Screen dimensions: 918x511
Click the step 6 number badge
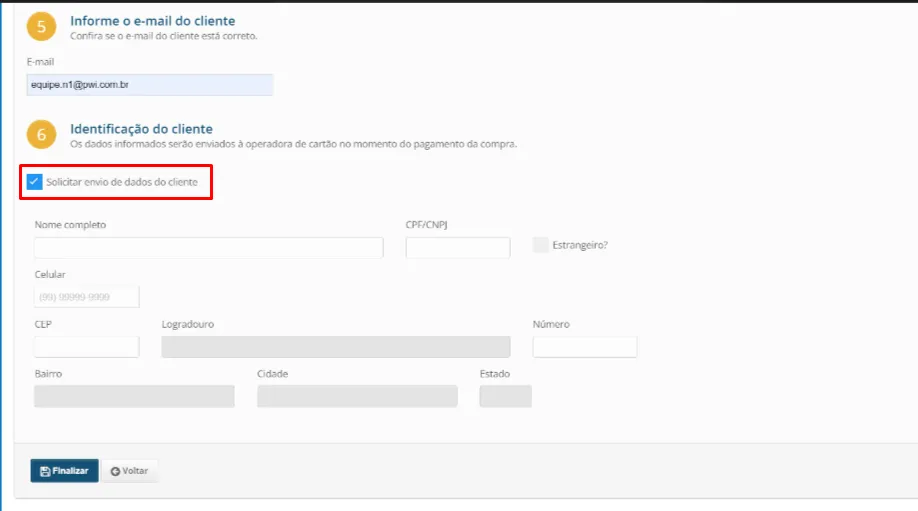[x=41, y=135]
